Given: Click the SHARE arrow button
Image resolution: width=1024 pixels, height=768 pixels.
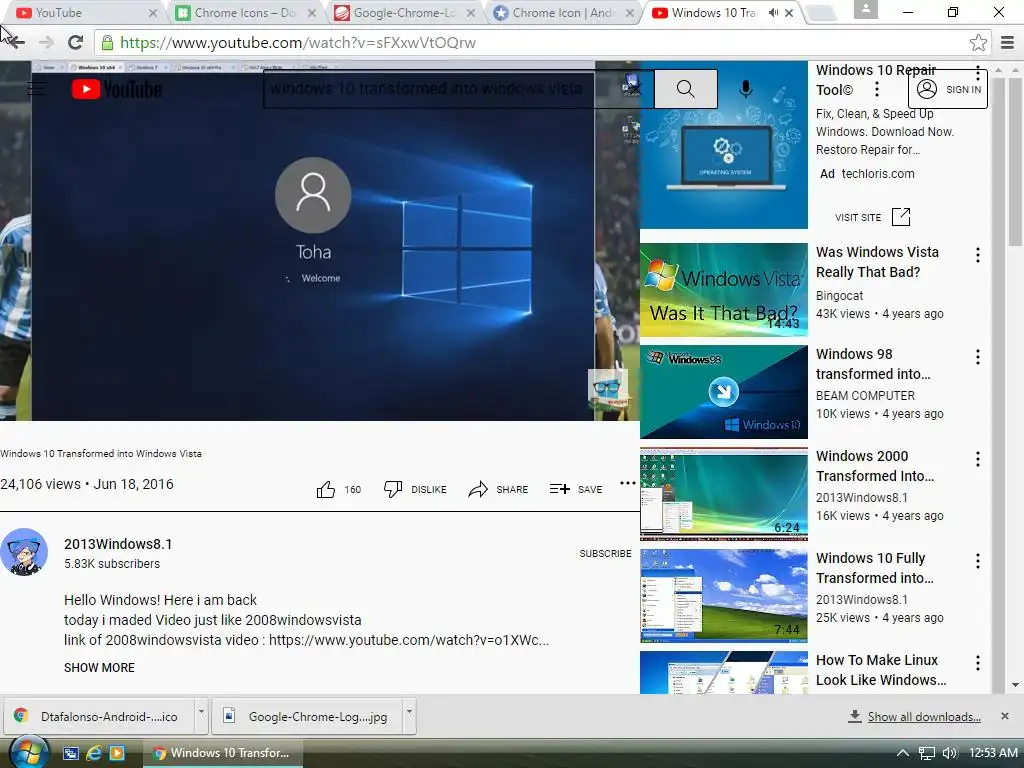Looking at the screenshot, I should [x=498, y=489].
